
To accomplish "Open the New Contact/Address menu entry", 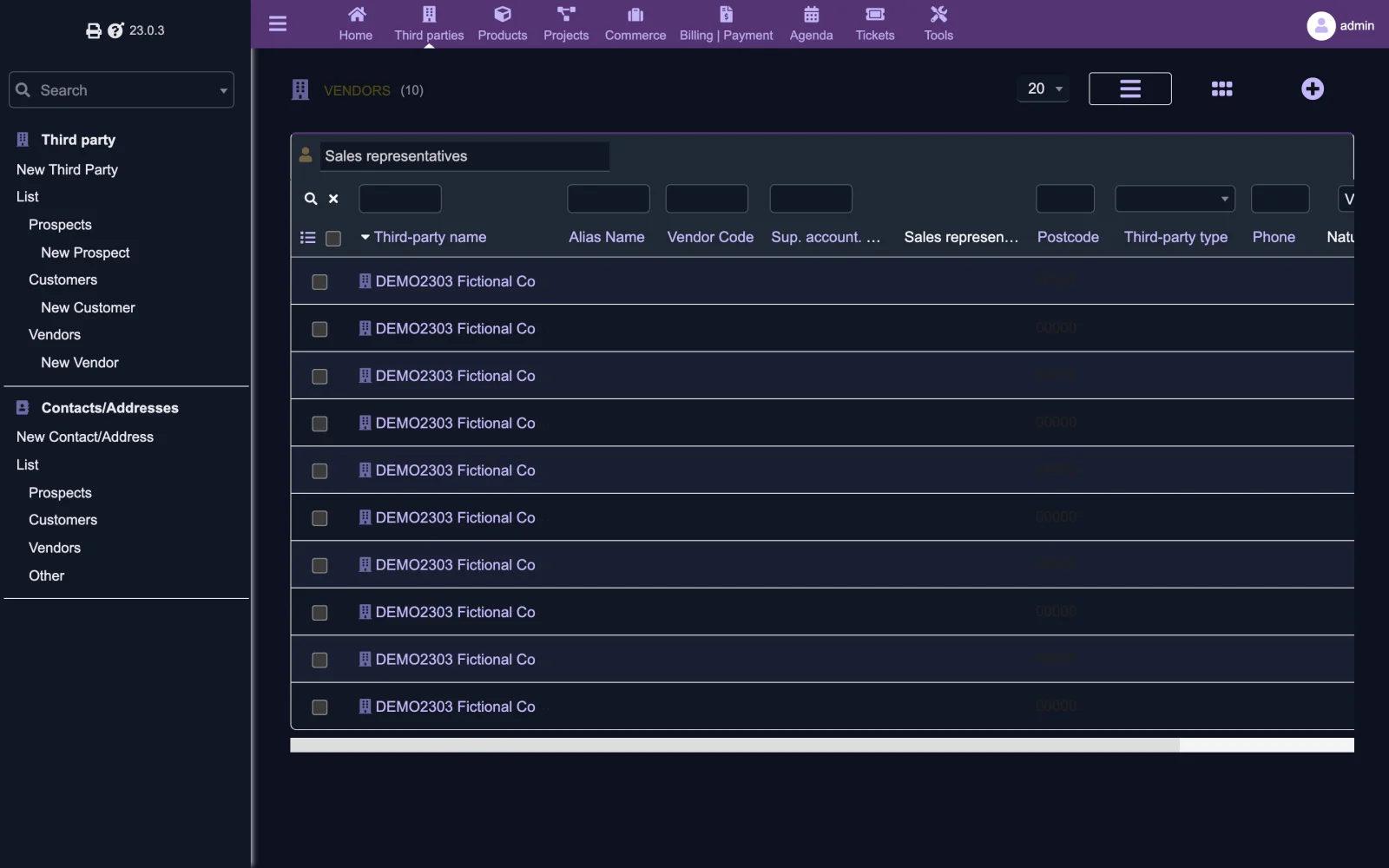I will click(x=85, y=437).
